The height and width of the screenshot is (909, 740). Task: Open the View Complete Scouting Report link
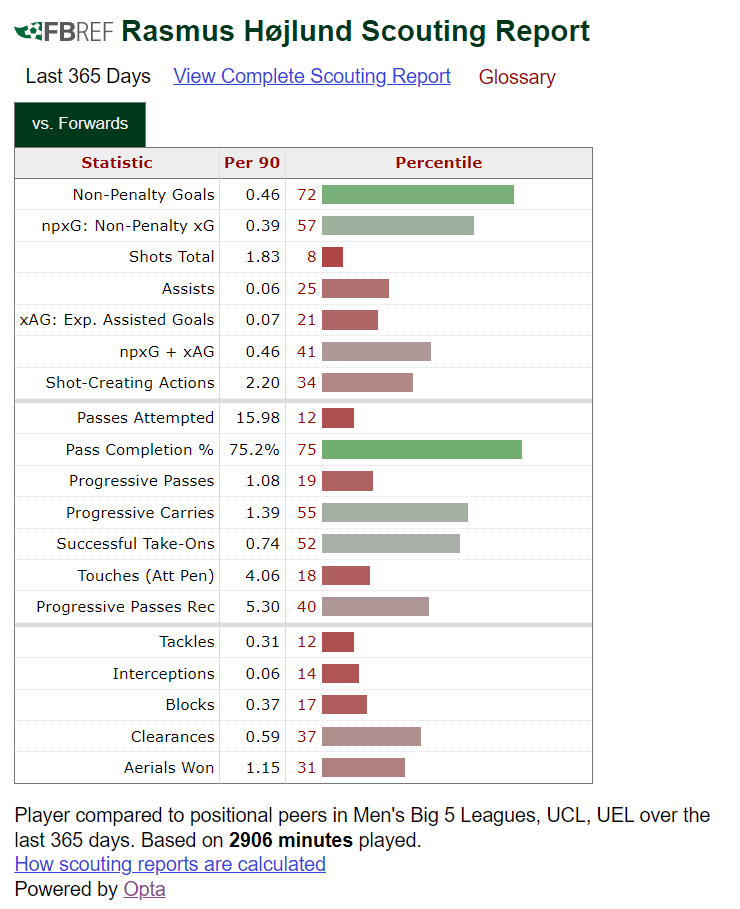(x=312, y=76)
